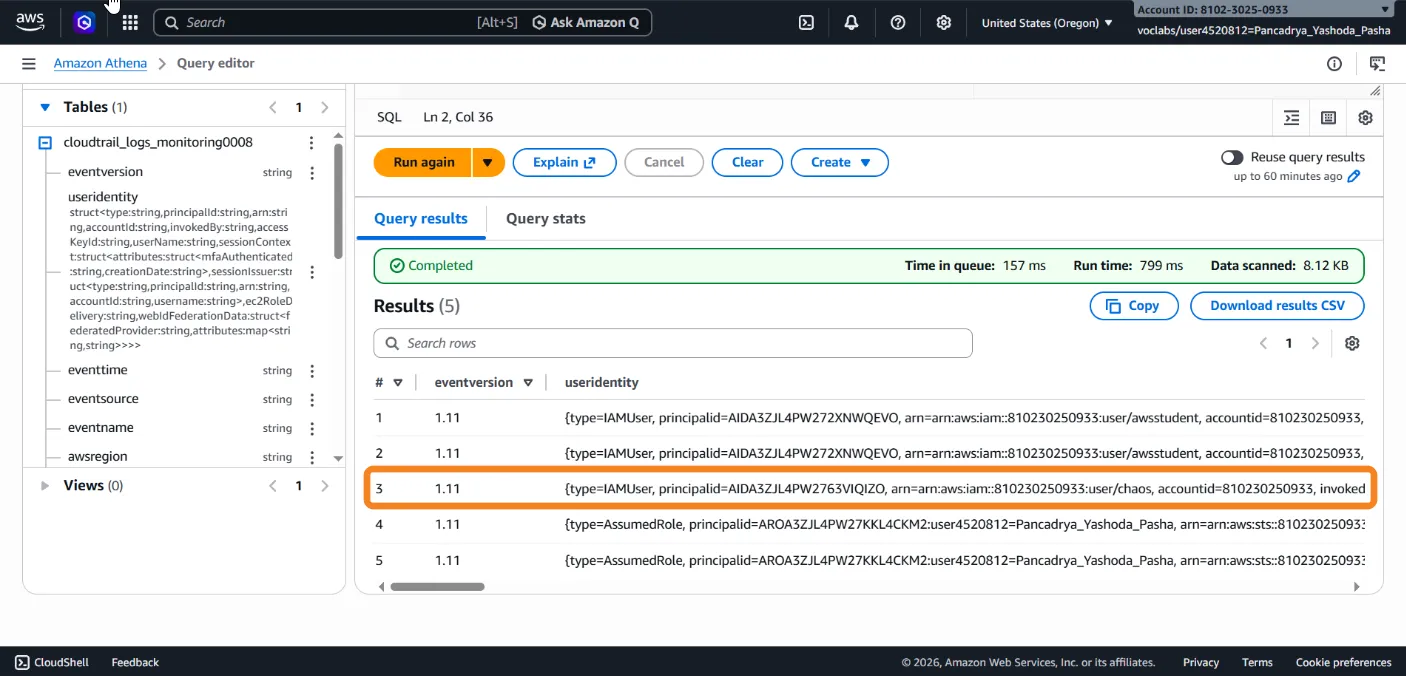This screenshot has width=1406, height=676.
Task: Select result row 3 with user/chaos
Action: coord(871,489)
